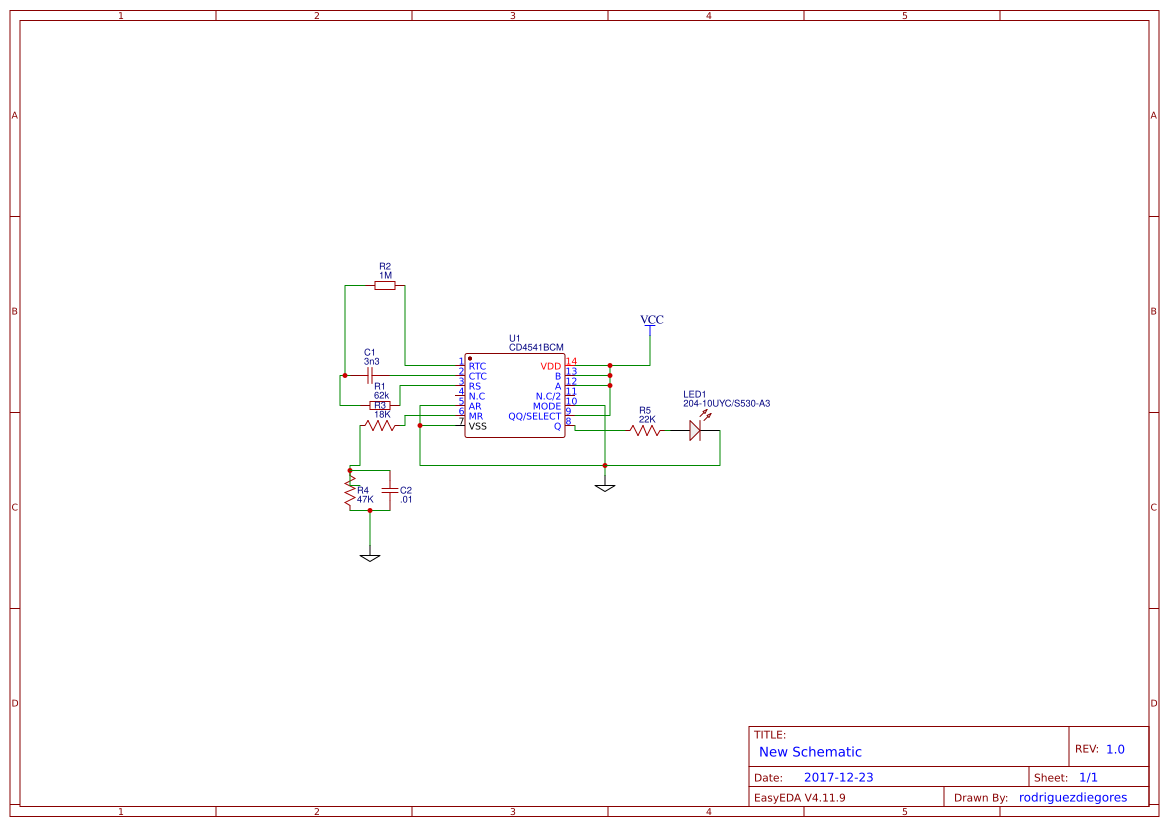Click the wire junction dot left of capacitor C1
Image resolution: width=1169 pixels, height=827 pixels.
pos(344,376)
